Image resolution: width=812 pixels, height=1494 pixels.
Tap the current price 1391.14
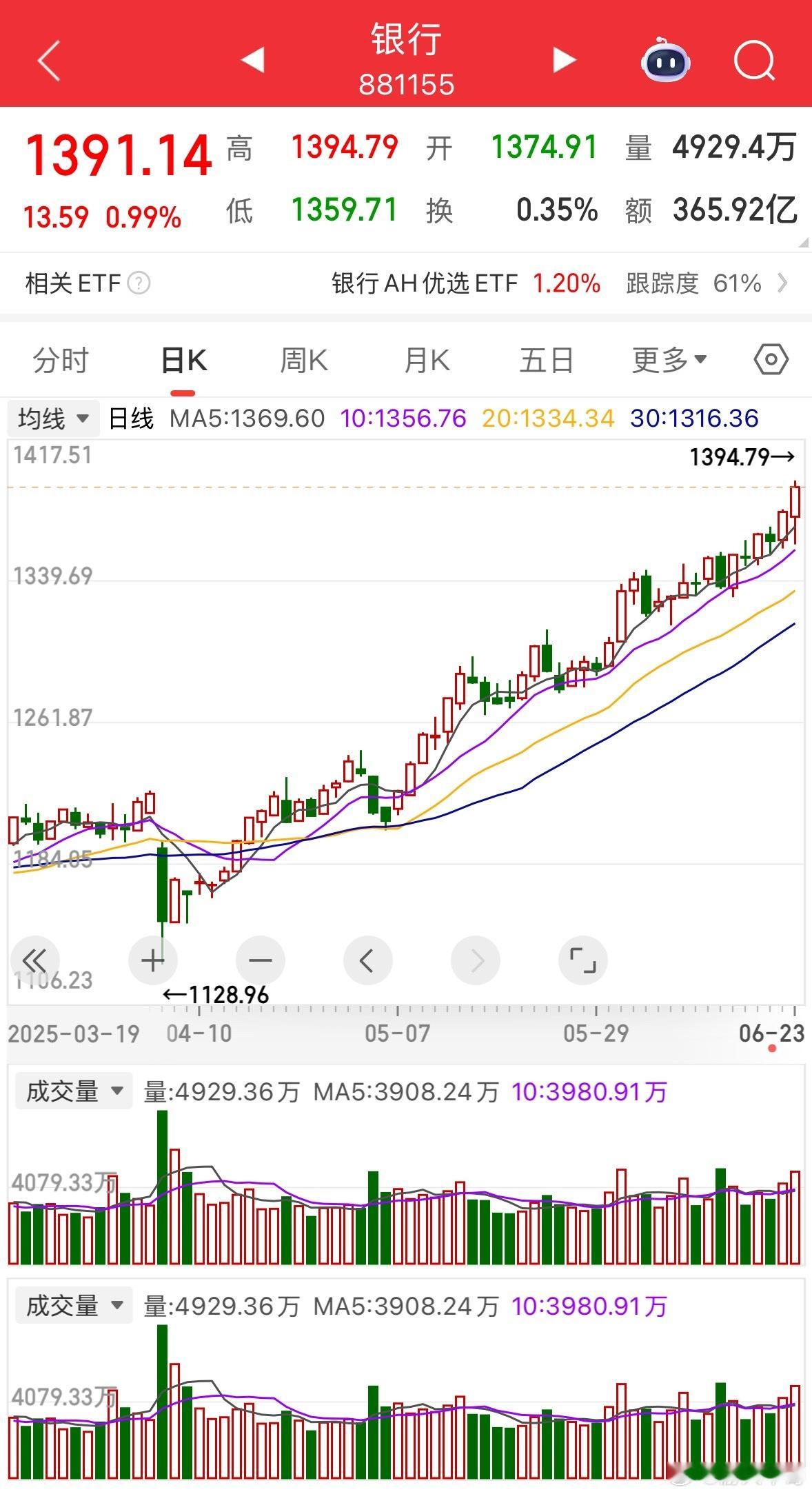click(x=119, y=156)
